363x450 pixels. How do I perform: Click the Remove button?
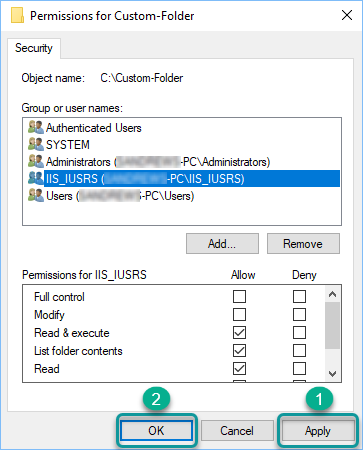click(303, 244)
